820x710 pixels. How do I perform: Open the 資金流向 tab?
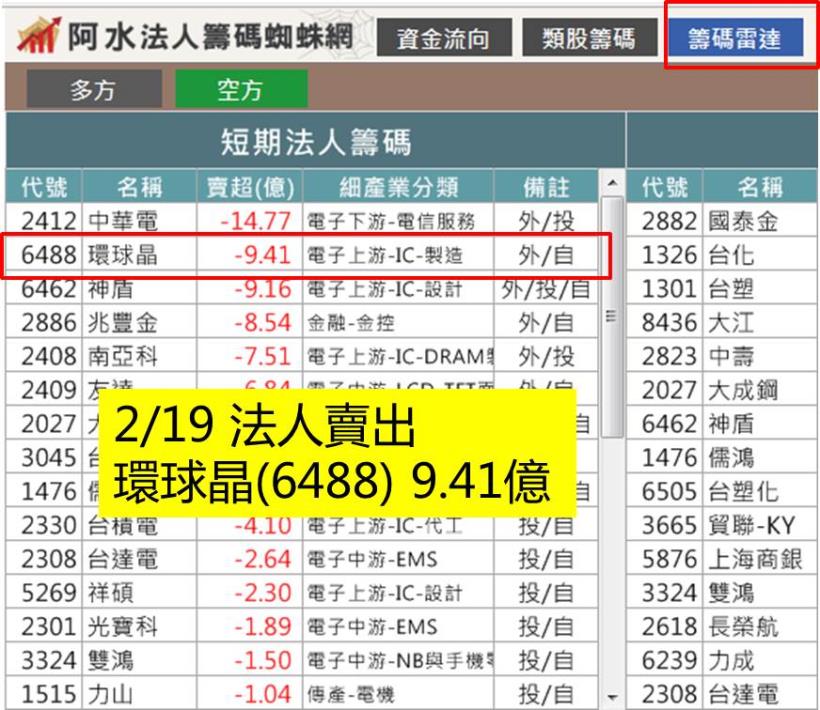444,38
